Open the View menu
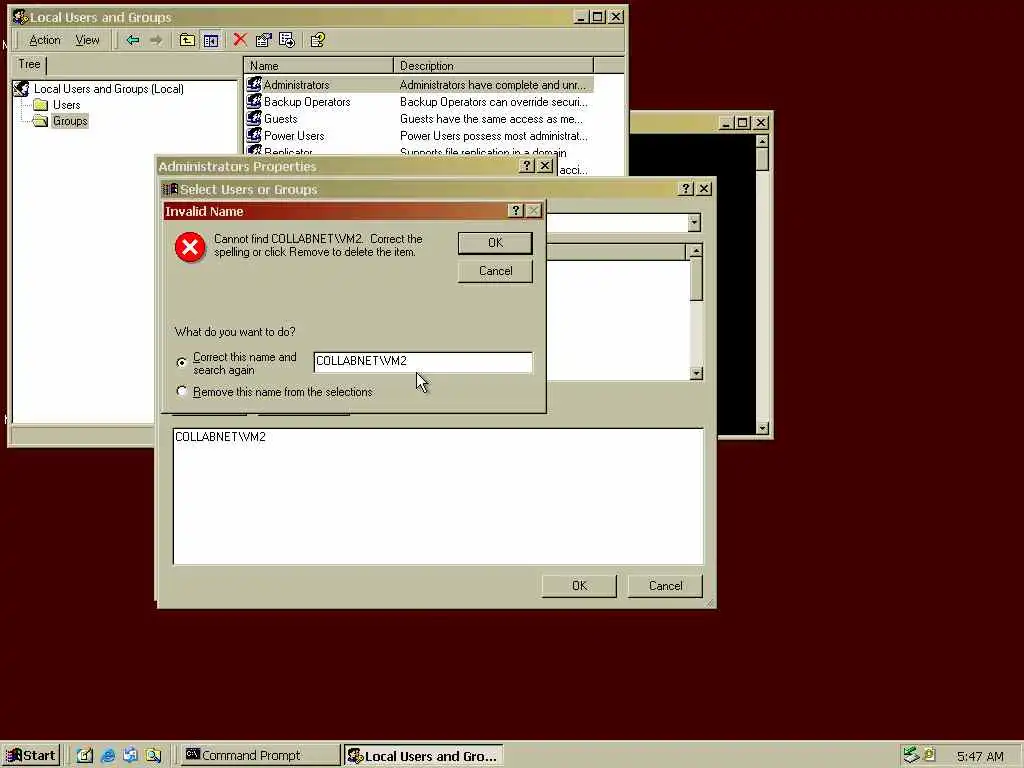The width and height of the screenshot is (1024, 768). click(87, 40)
